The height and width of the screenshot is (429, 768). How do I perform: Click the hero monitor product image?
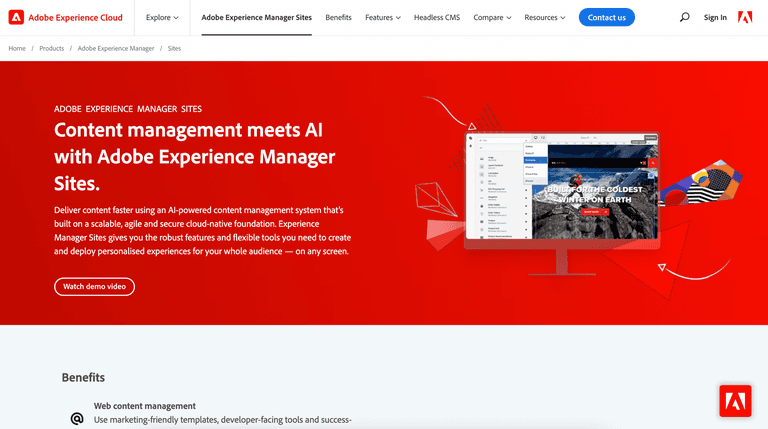click(562, 203)
